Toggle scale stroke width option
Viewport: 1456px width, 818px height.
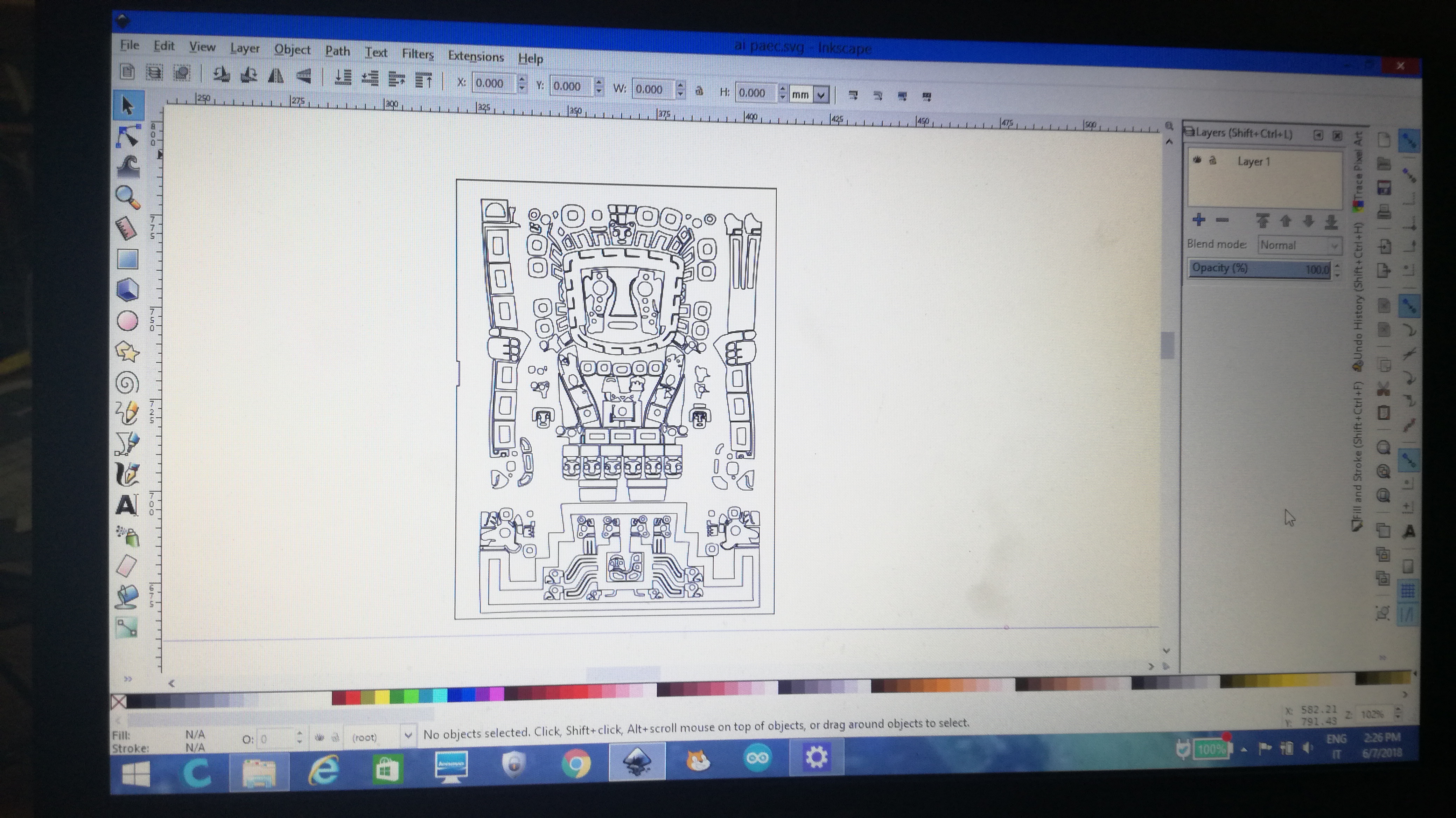(x=853, y=95)
